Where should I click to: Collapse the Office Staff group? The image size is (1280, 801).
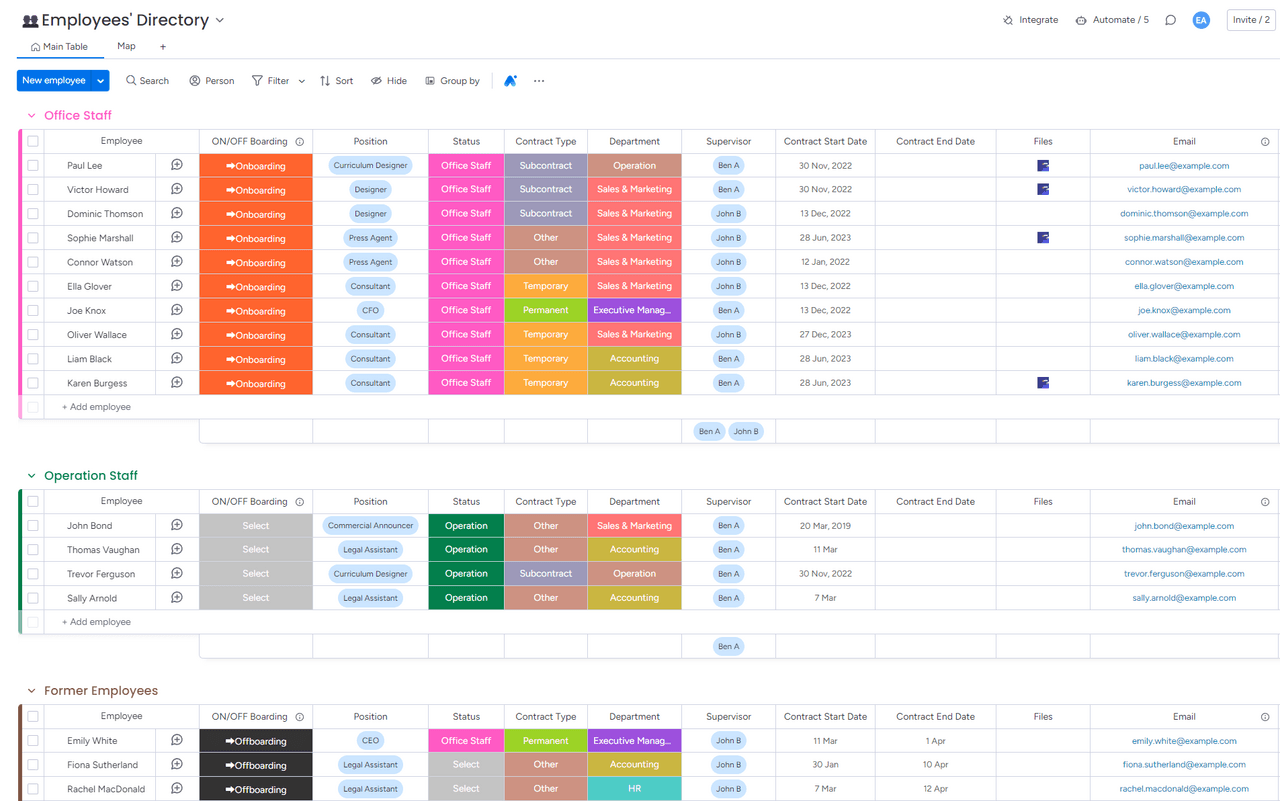point(31,116)
